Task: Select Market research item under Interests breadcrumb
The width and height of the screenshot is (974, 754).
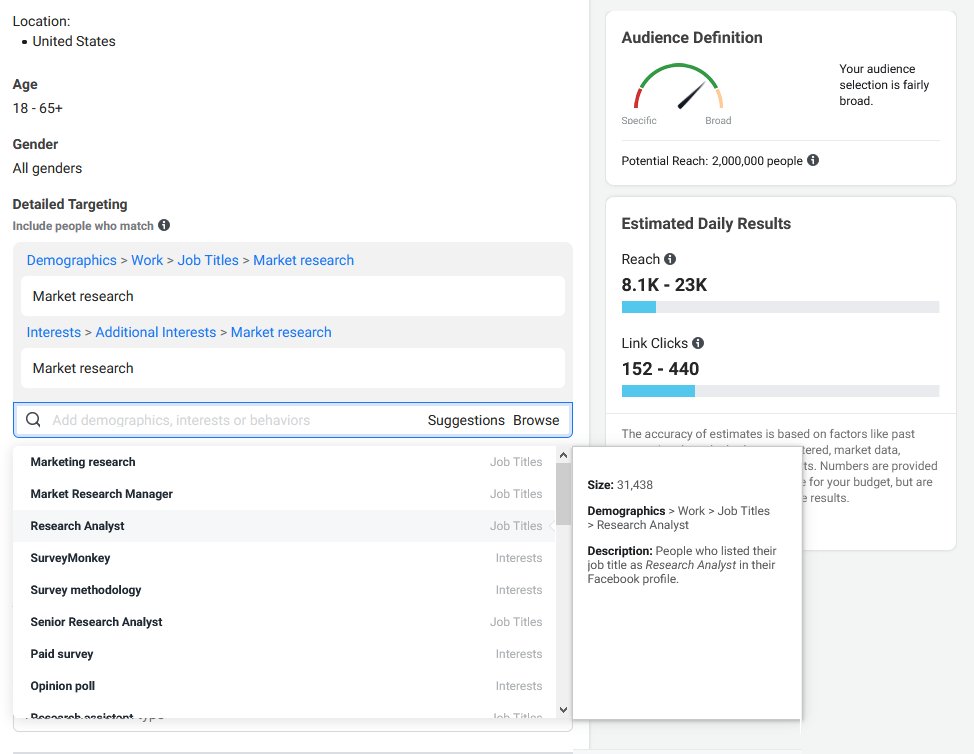Action: tap(293, 368)
